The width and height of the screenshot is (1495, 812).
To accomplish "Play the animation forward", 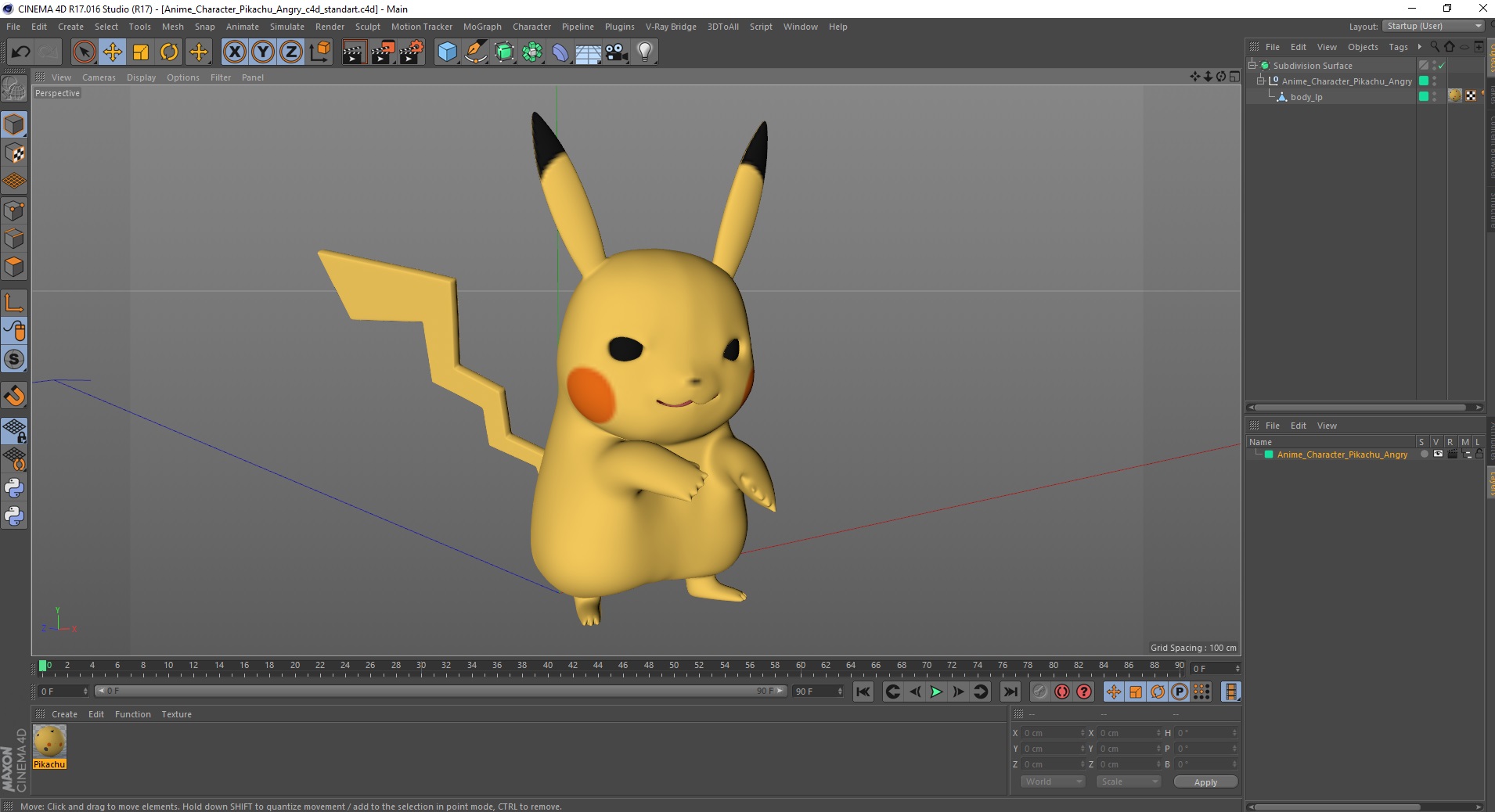I will (935, 692).
